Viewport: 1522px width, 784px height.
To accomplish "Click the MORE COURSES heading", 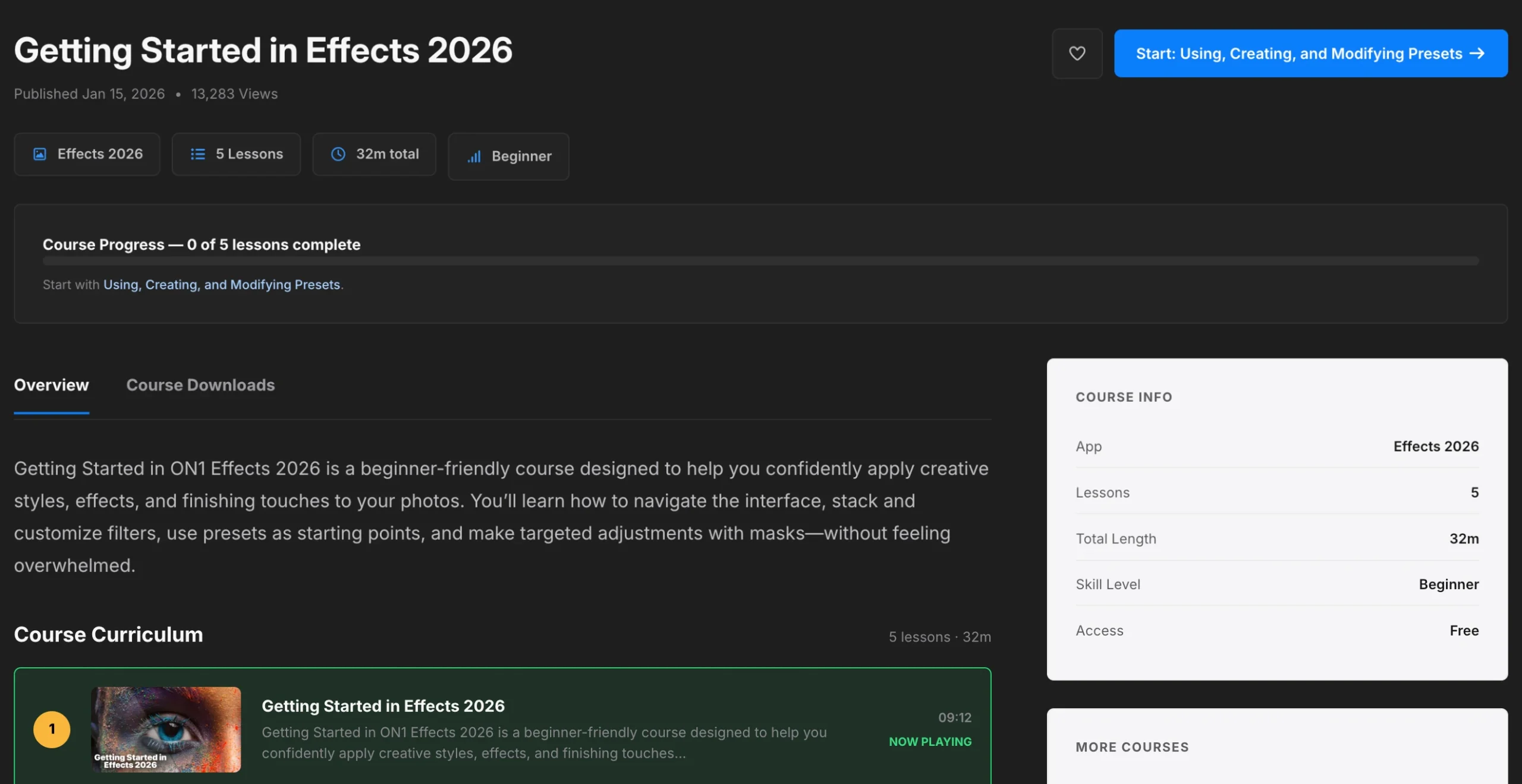I will click(1132, 747).
